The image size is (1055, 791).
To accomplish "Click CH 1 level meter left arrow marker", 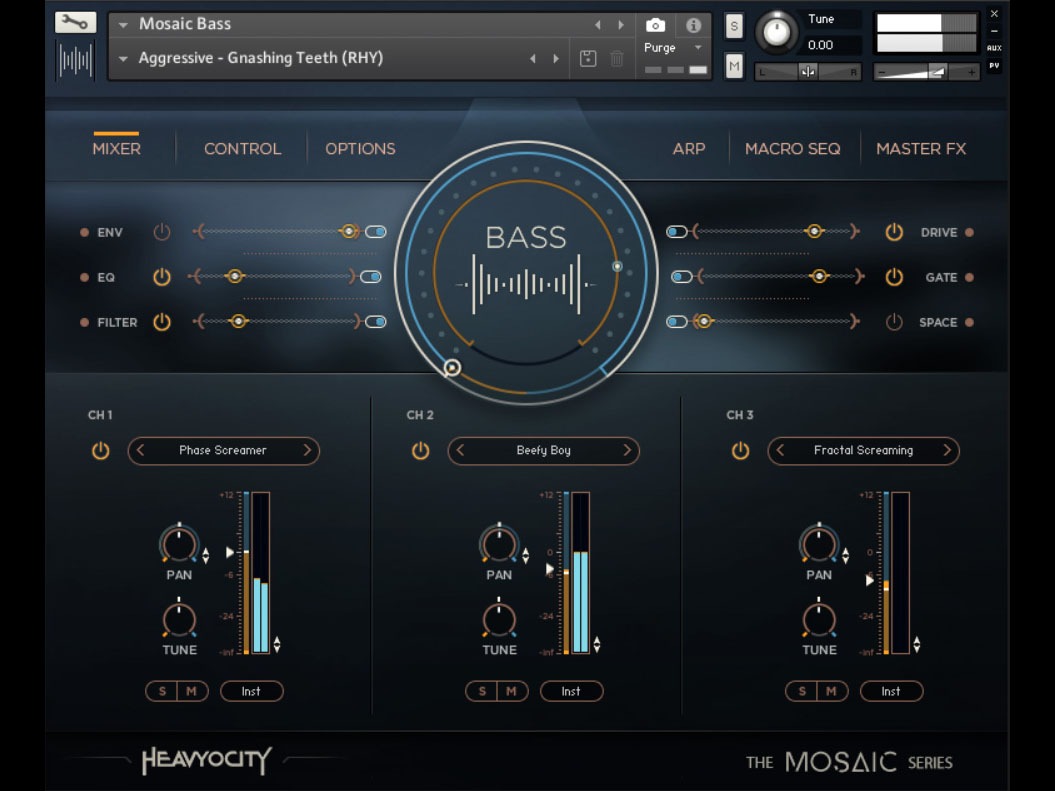I will [230, 552].
